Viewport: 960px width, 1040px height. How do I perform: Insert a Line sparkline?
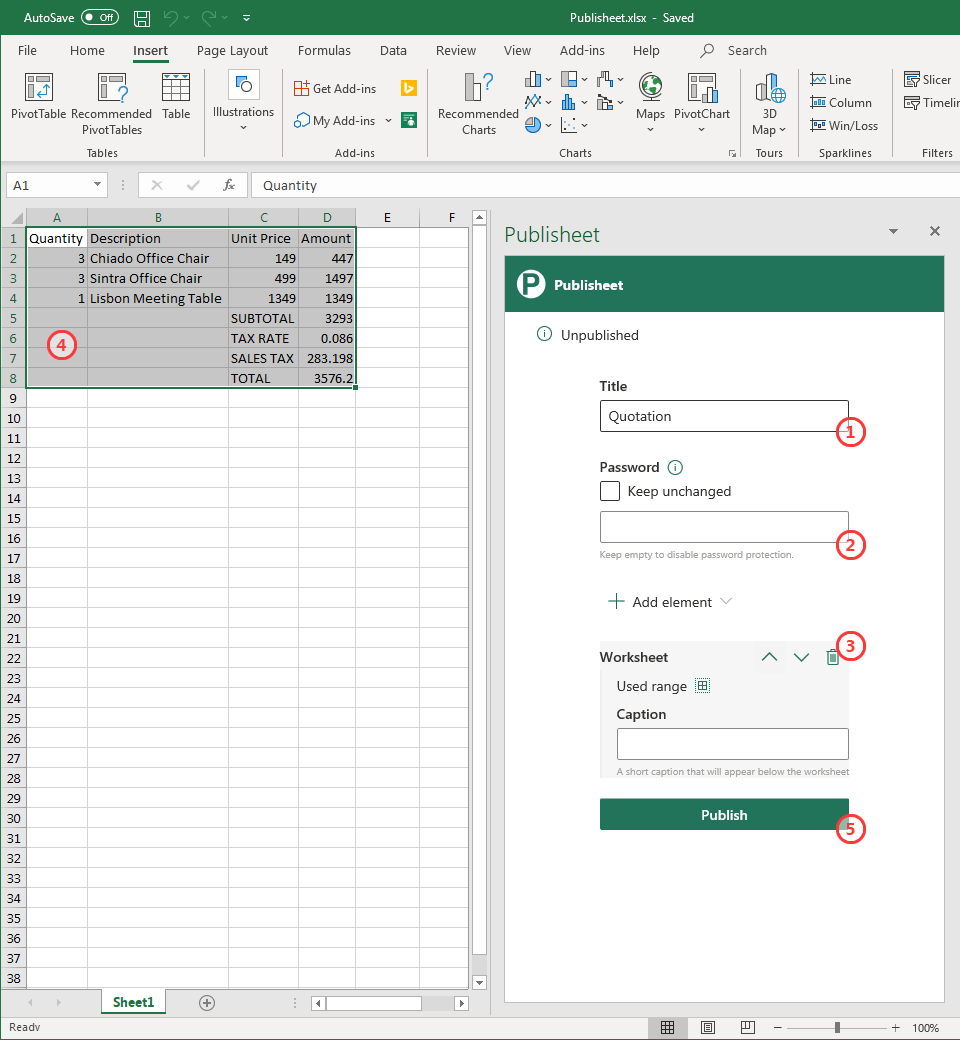point(831,80)
